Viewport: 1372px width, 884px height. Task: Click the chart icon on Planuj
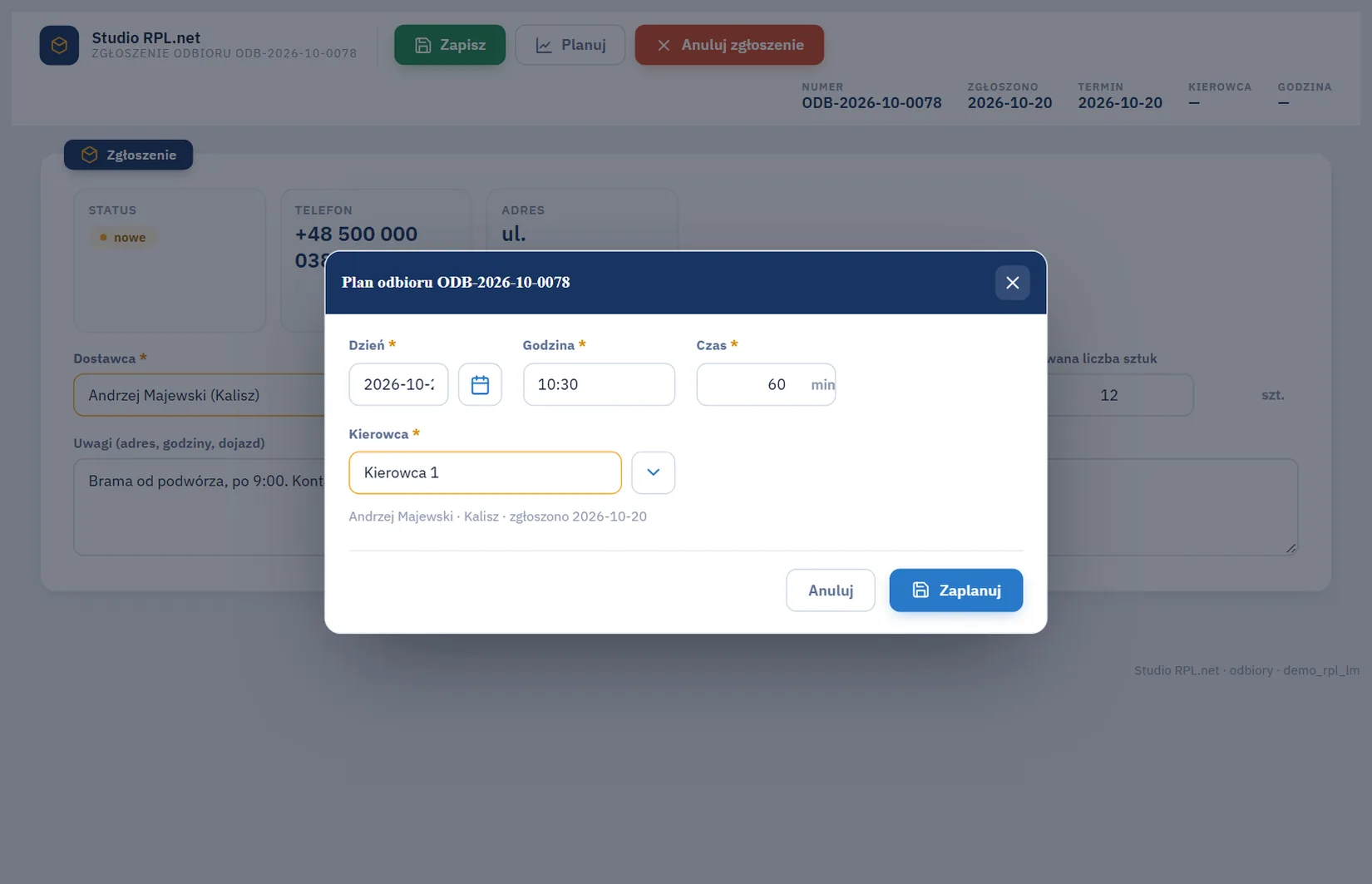[544, 46]
